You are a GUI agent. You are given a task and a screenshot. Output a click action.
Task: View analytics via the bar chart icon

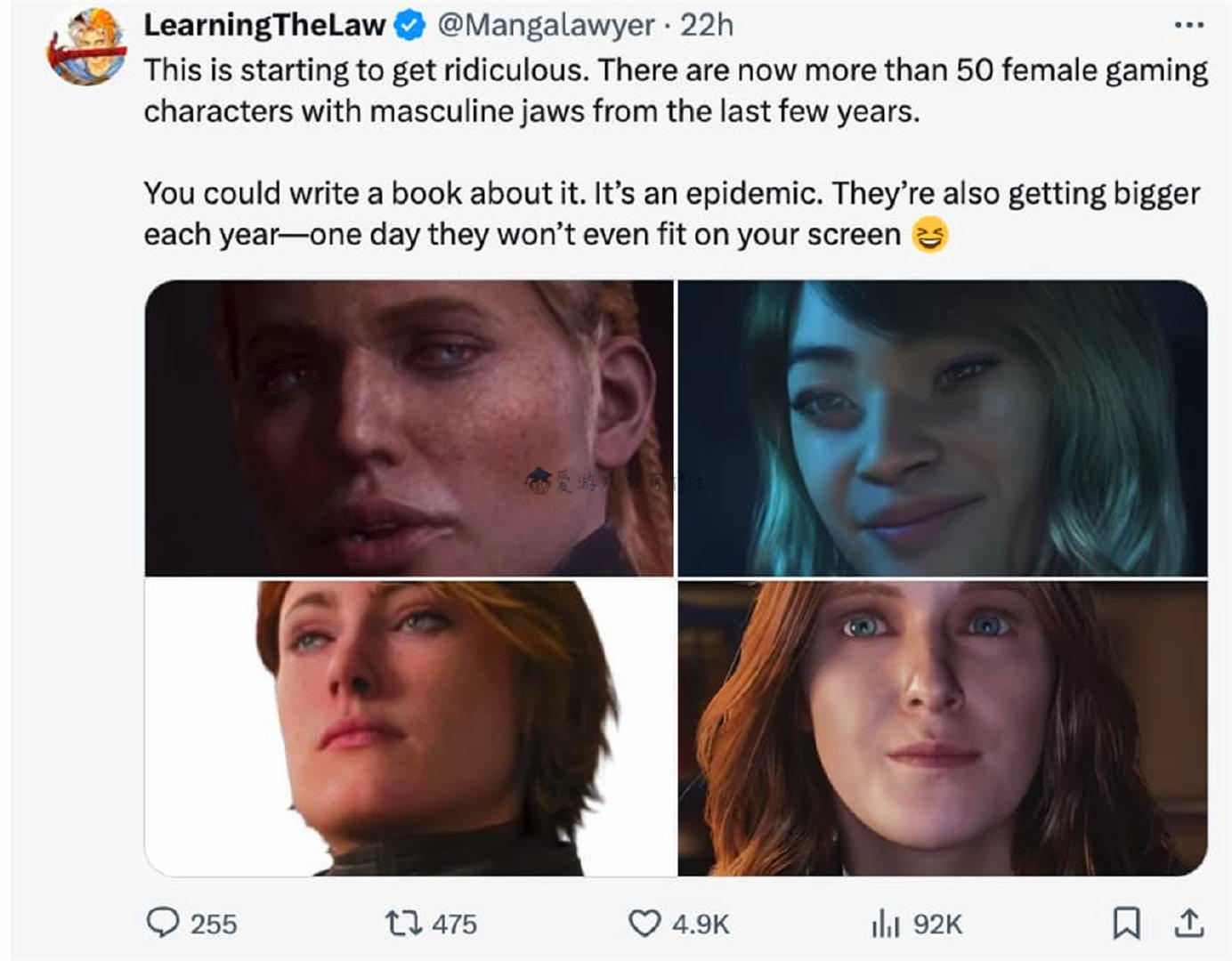pos(886,924)
